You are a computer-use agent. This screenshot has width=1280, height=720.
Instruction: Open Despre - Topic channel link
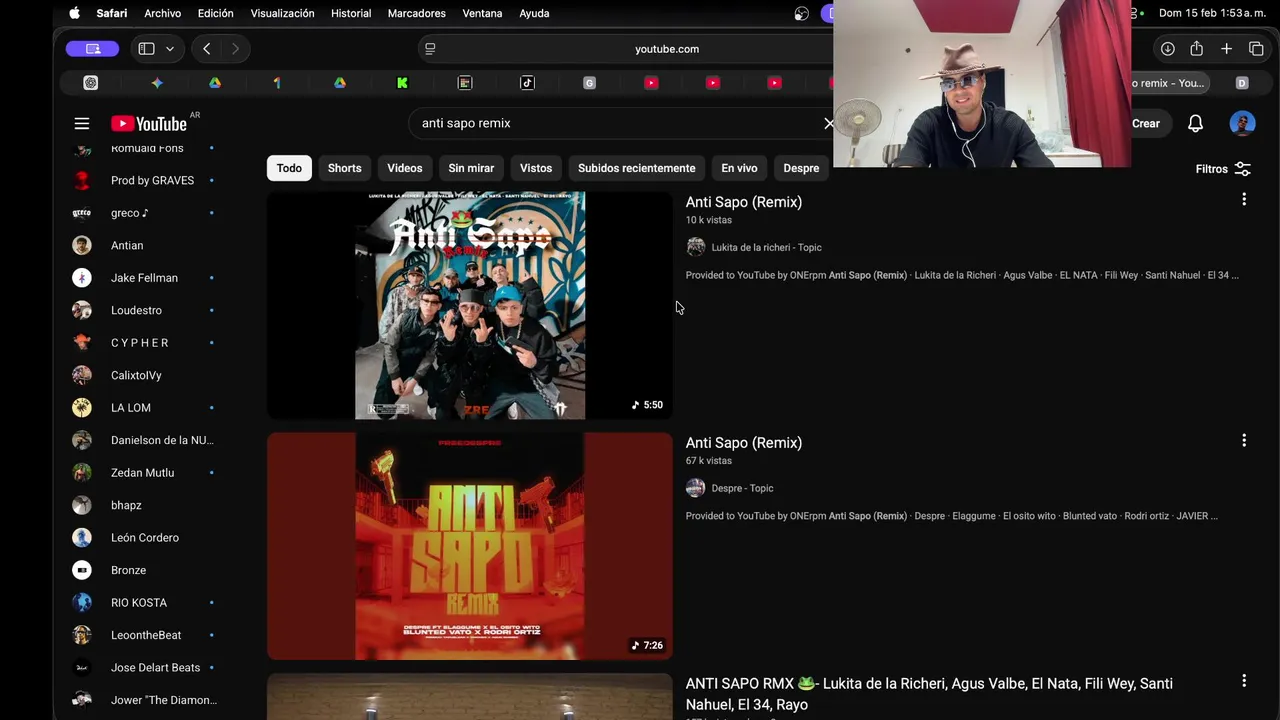[742, 488]
